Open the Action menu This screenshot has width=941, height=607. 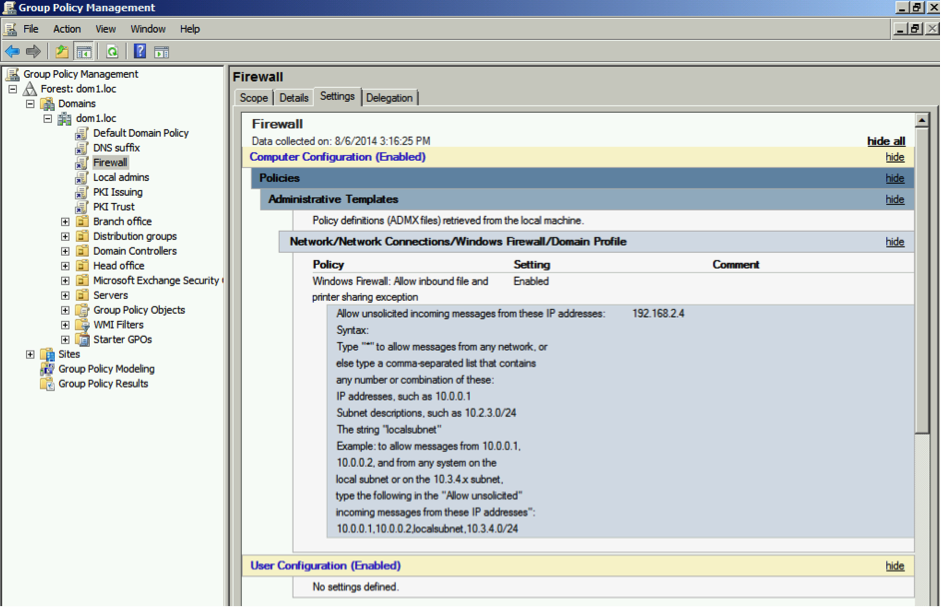coord(67,29)
